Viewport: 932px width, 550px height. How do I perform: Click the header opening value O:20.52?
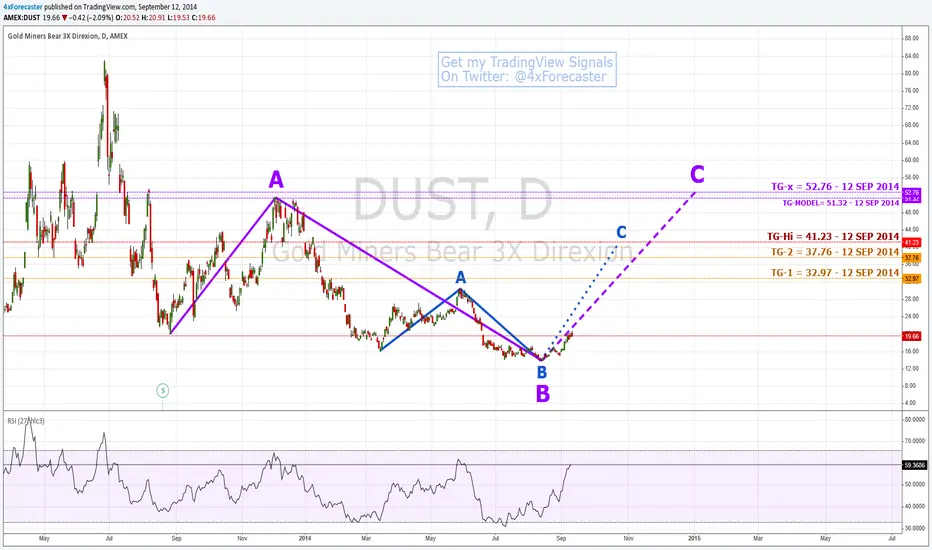(x=127, y=18)
